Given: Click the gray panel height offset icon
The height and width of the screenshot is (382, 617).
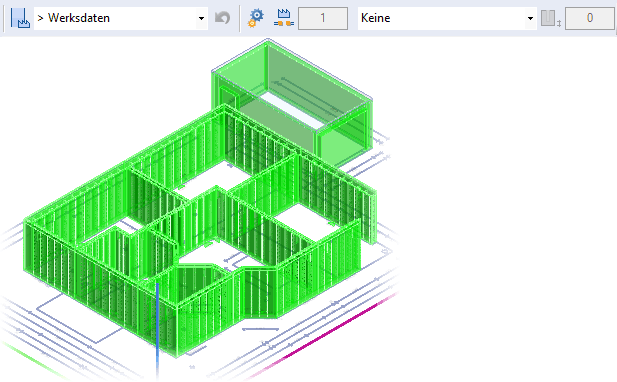Looking at the screenshot, I should pyautogui.click(x=550, y=18).
